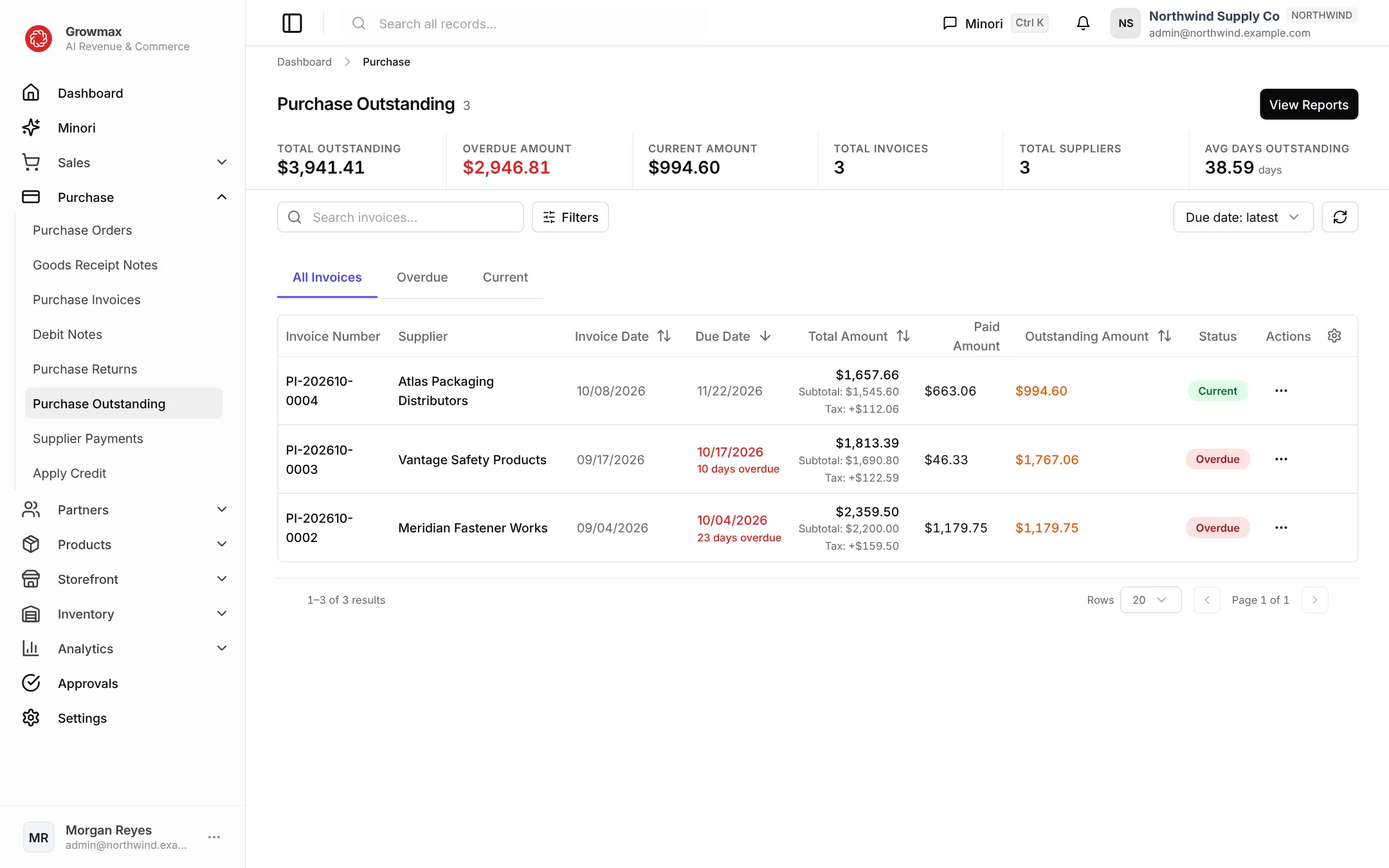The width and height of the screenshot is (1389, 868).
Task: Open Minori chat in top bar
Action: point(995,23)
